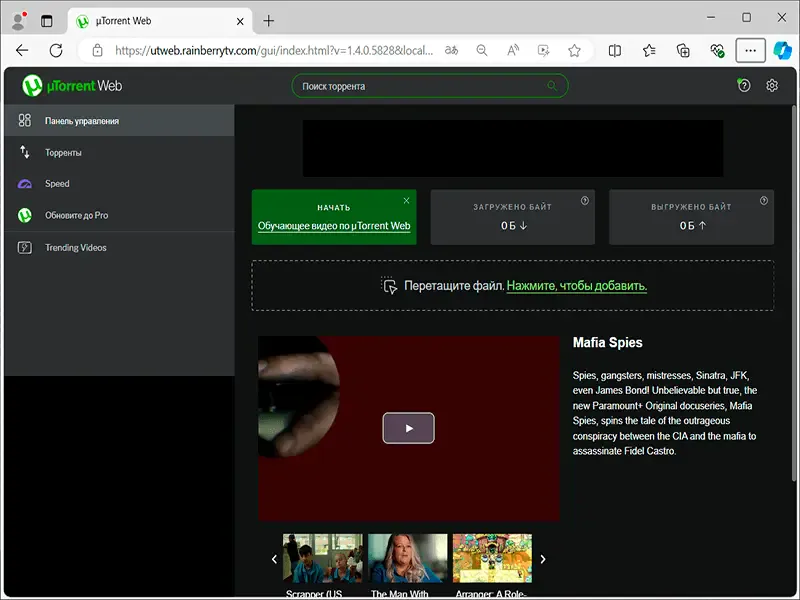Go to previous videos with left arrow

point(274,559)
